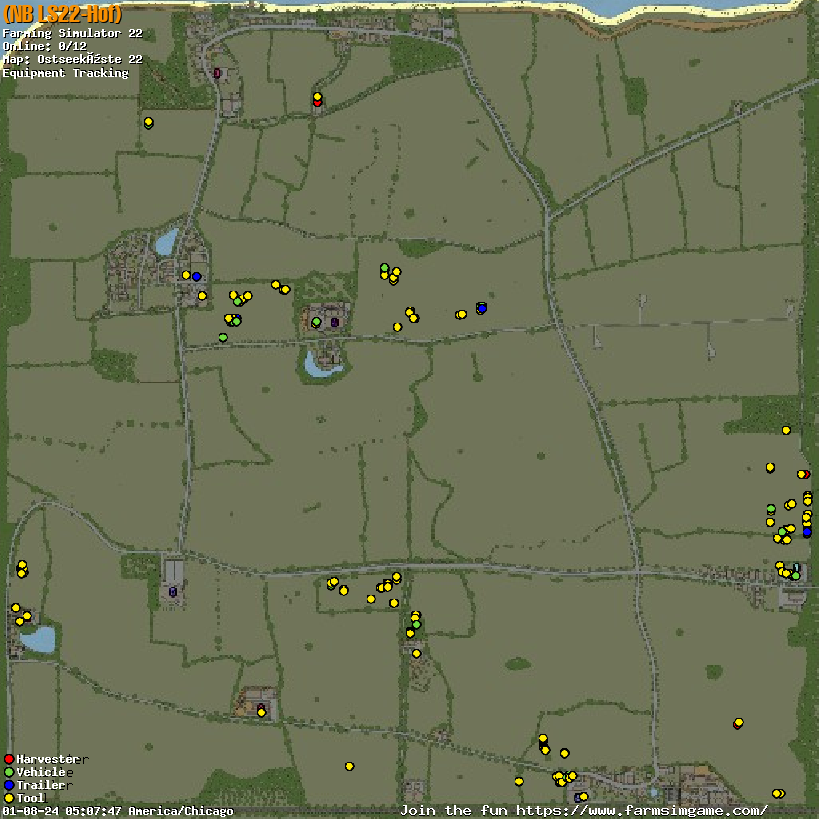The image size is (819, 819).
Task: Click the green vehicle marker in the central farmyard
Action: pos(316,322)
